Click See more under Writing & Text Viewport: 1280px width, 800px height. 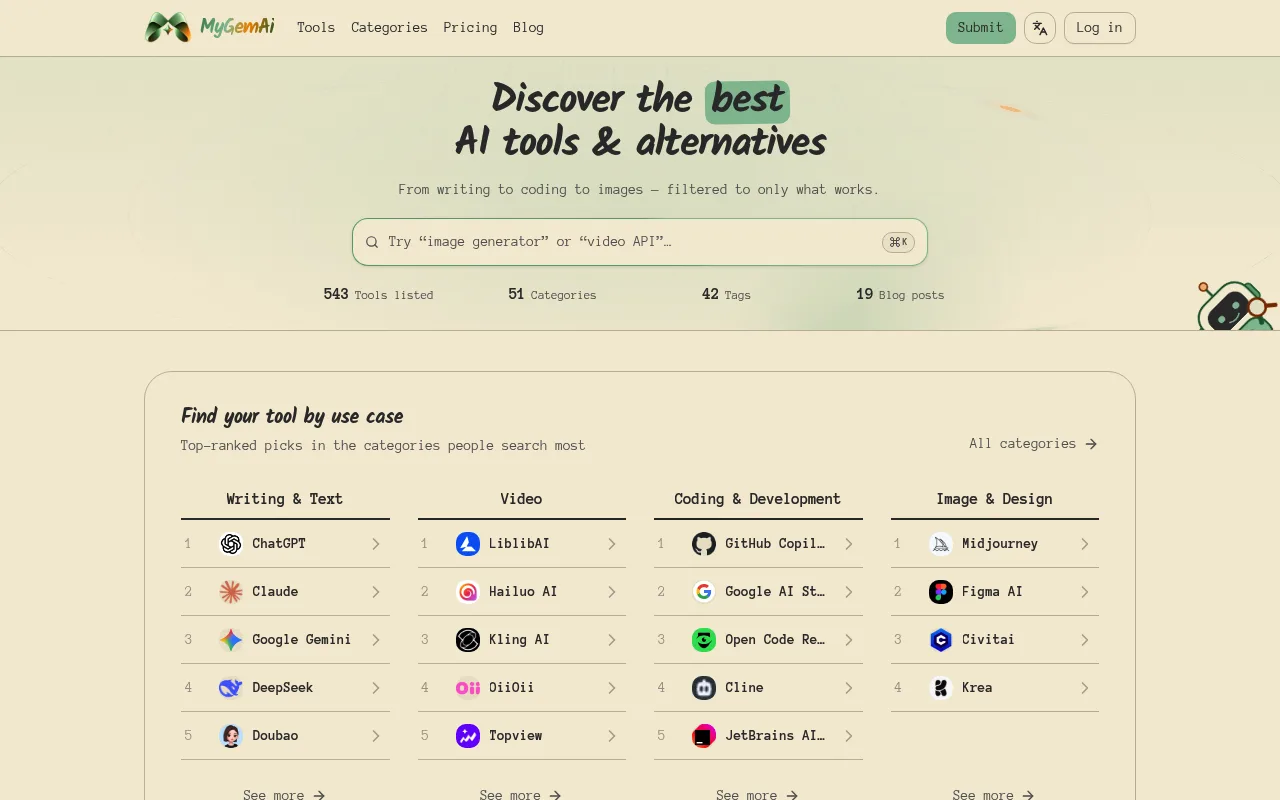click(x=285, y=795)
